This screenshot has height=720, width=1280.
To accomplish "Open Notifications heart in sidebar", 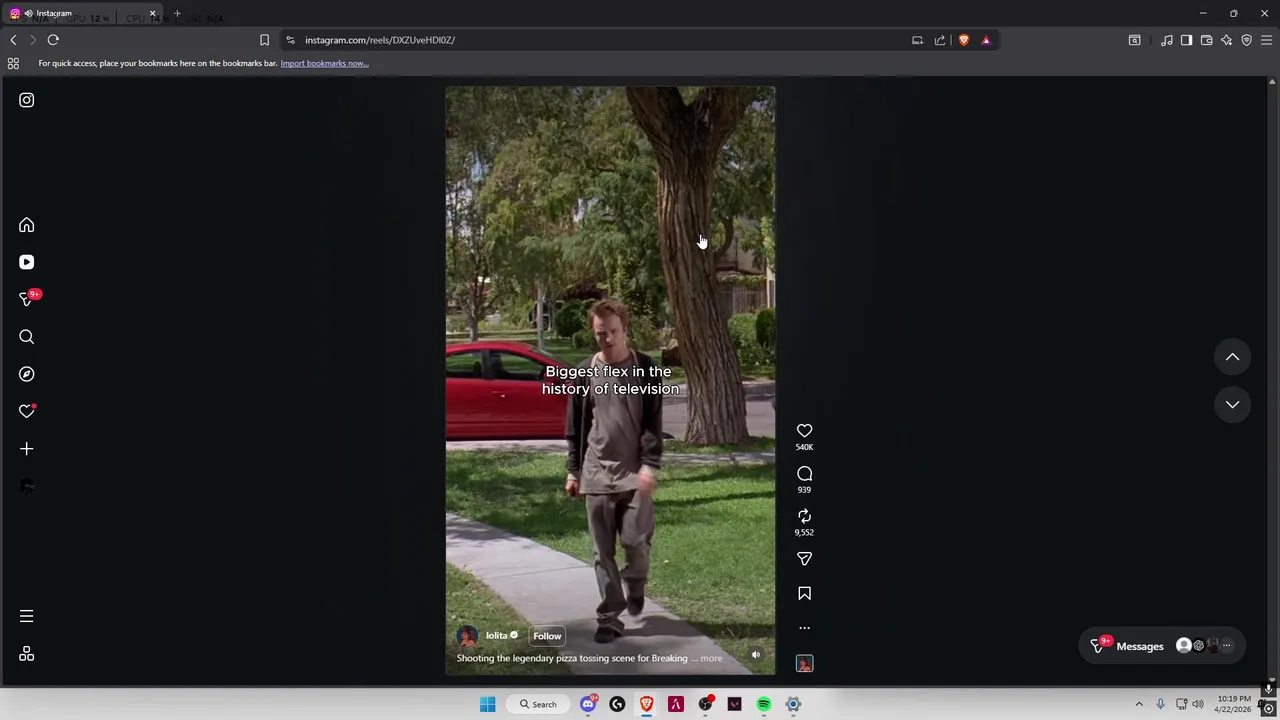I will (27, 411).
